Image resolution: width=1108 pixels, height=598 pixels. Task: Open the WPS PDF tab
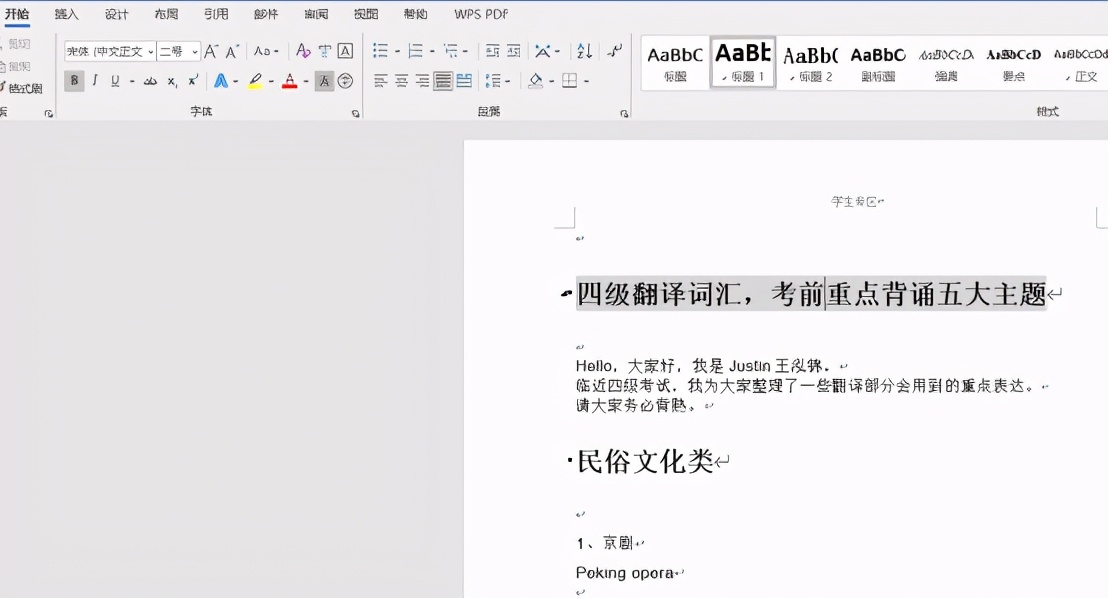pos(480,13)
